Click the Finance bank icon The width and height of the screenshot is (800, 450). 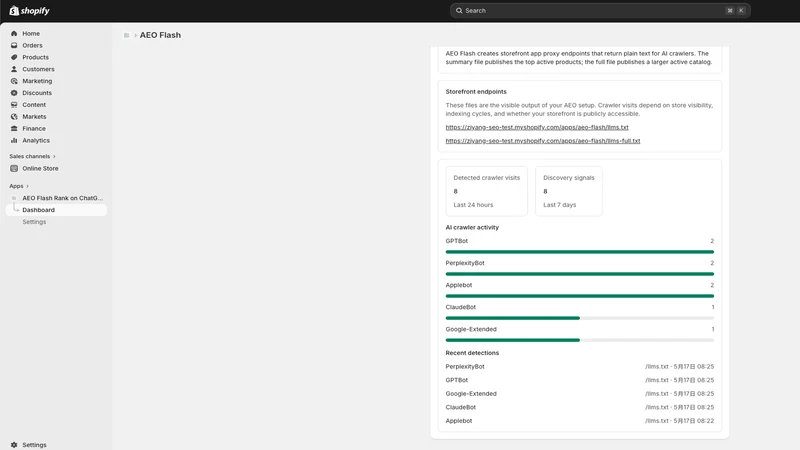coord(14,129)
